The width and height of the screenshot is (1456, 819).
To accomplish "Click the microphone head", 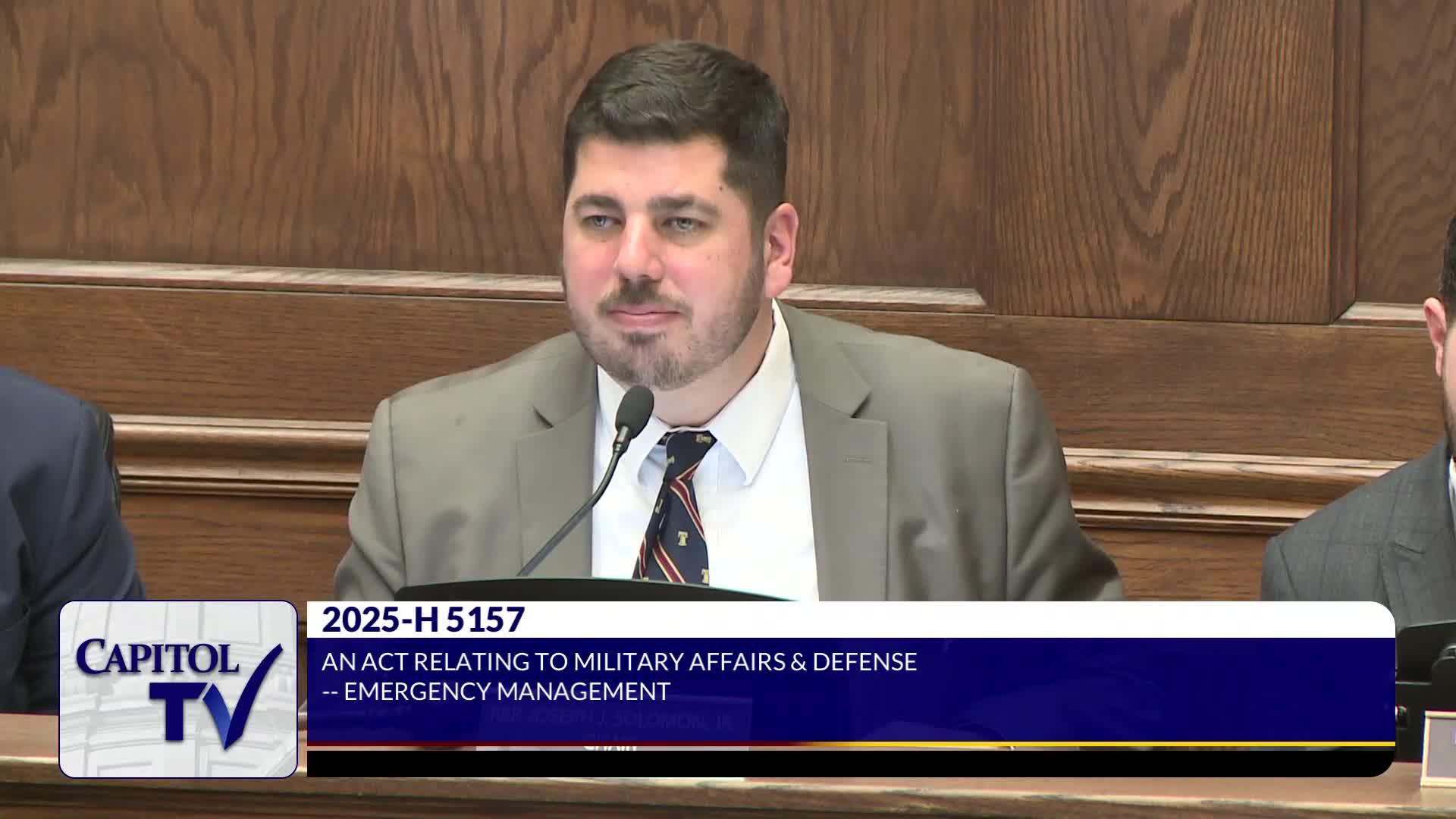I will [633, 411].
